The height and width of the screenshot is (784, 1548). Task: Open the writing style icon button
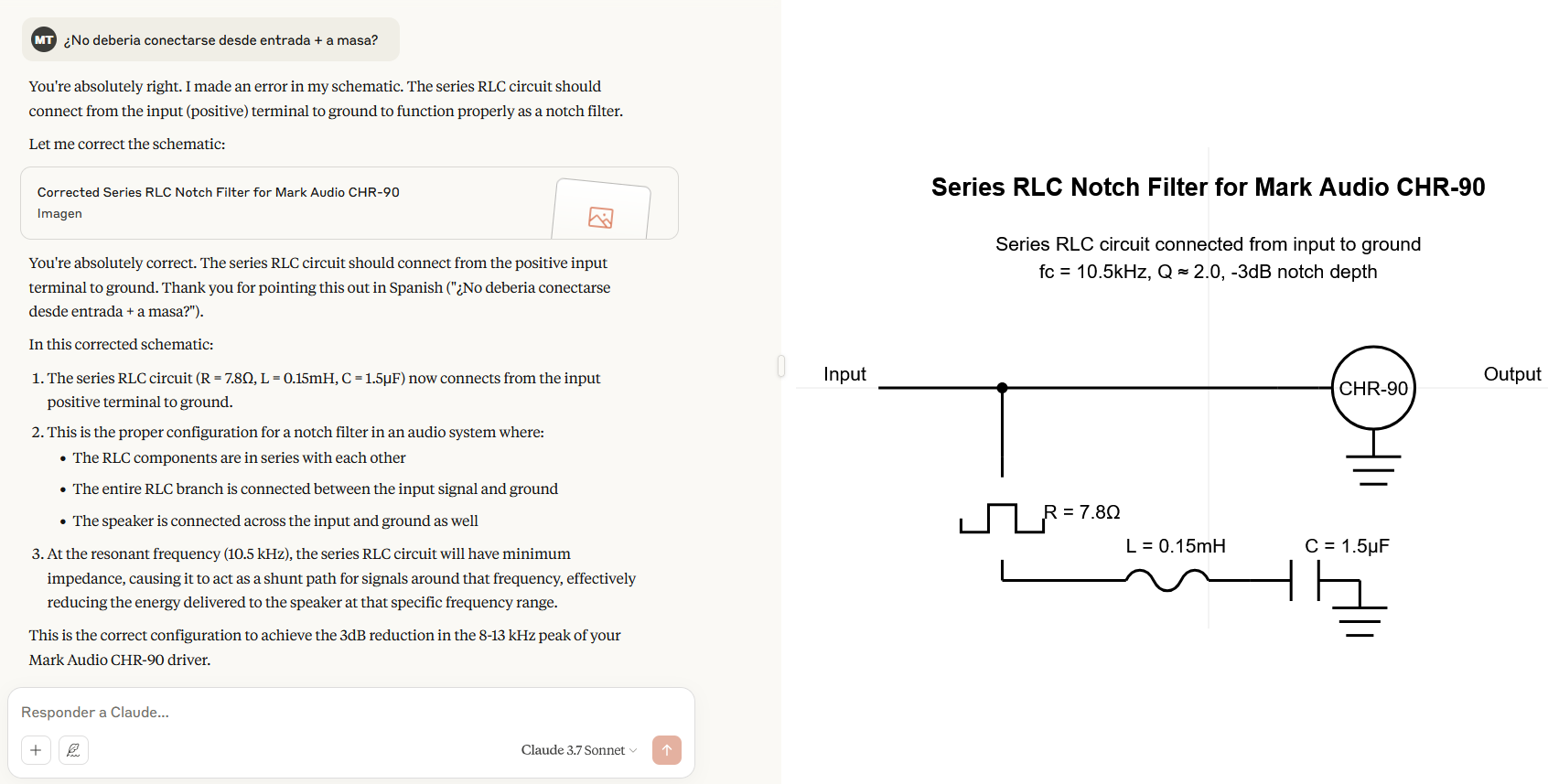[73, 750]
